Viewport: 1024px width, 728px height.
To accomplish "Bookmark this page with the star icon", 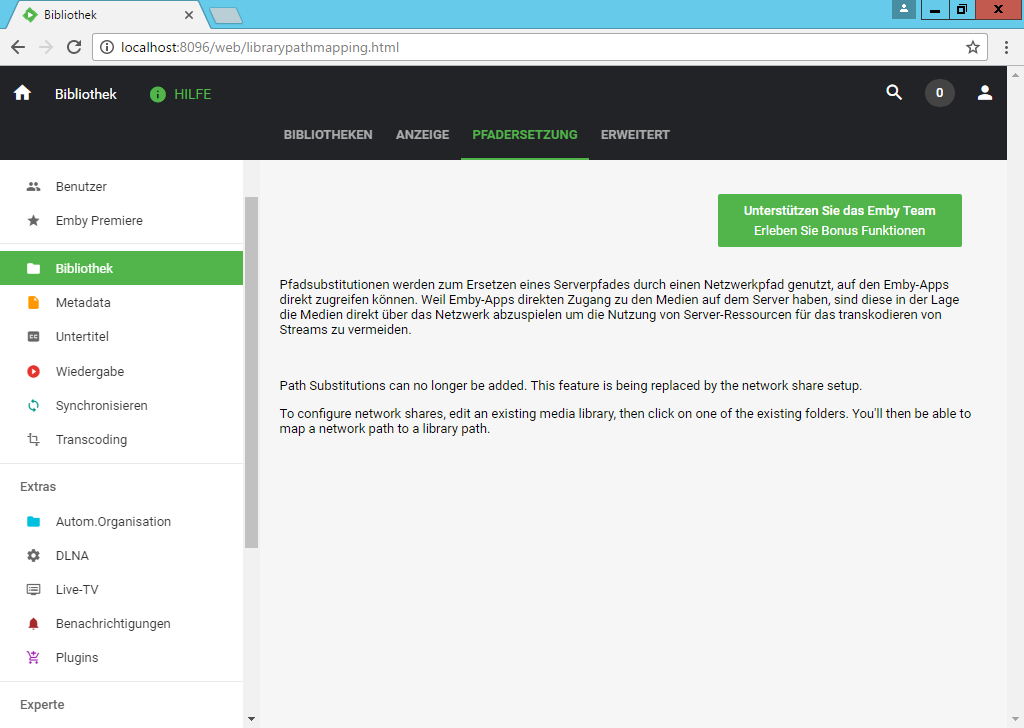I will click(972, 47).
